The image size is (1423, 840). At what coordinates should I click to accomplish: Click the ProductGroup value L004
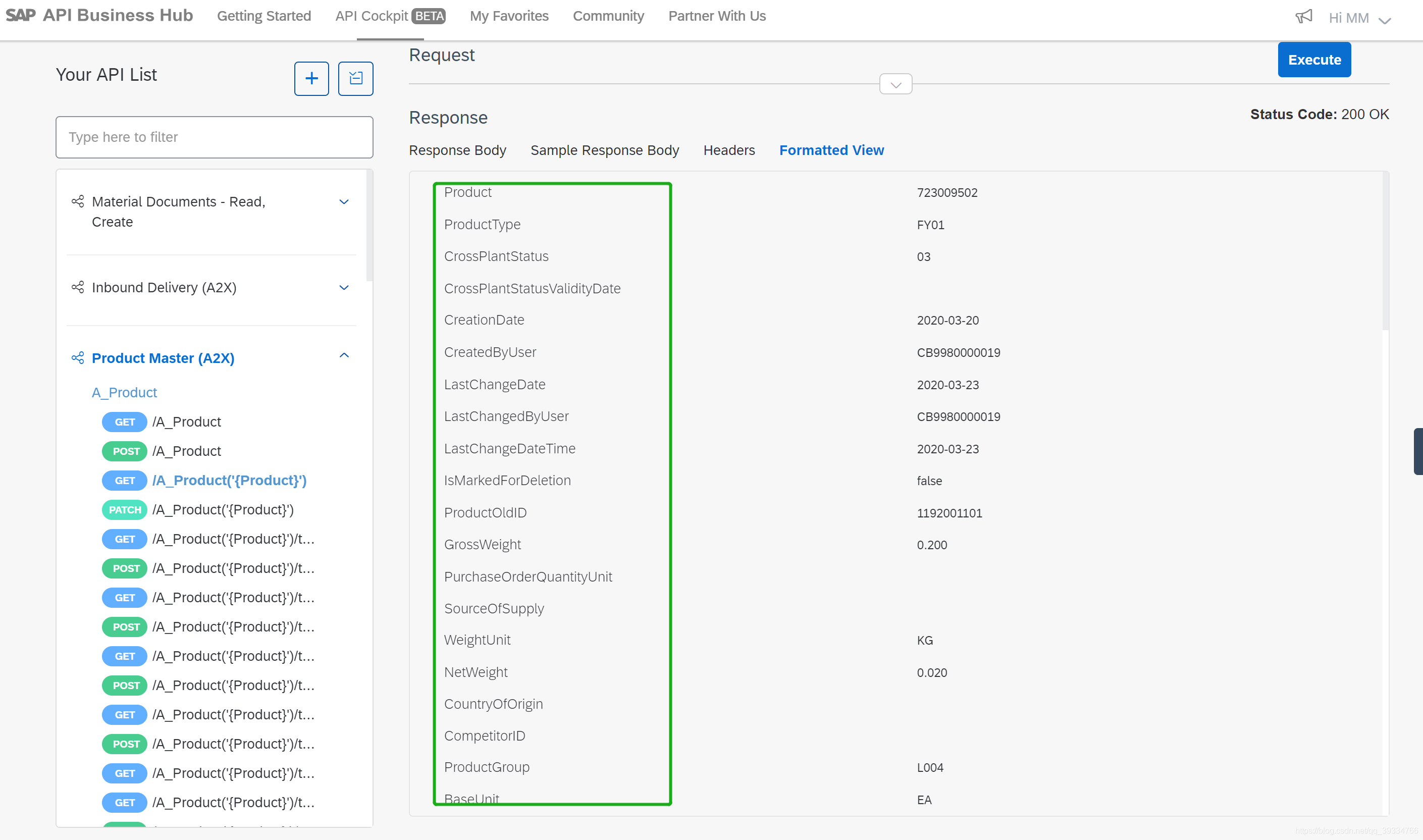click(929, 767)
